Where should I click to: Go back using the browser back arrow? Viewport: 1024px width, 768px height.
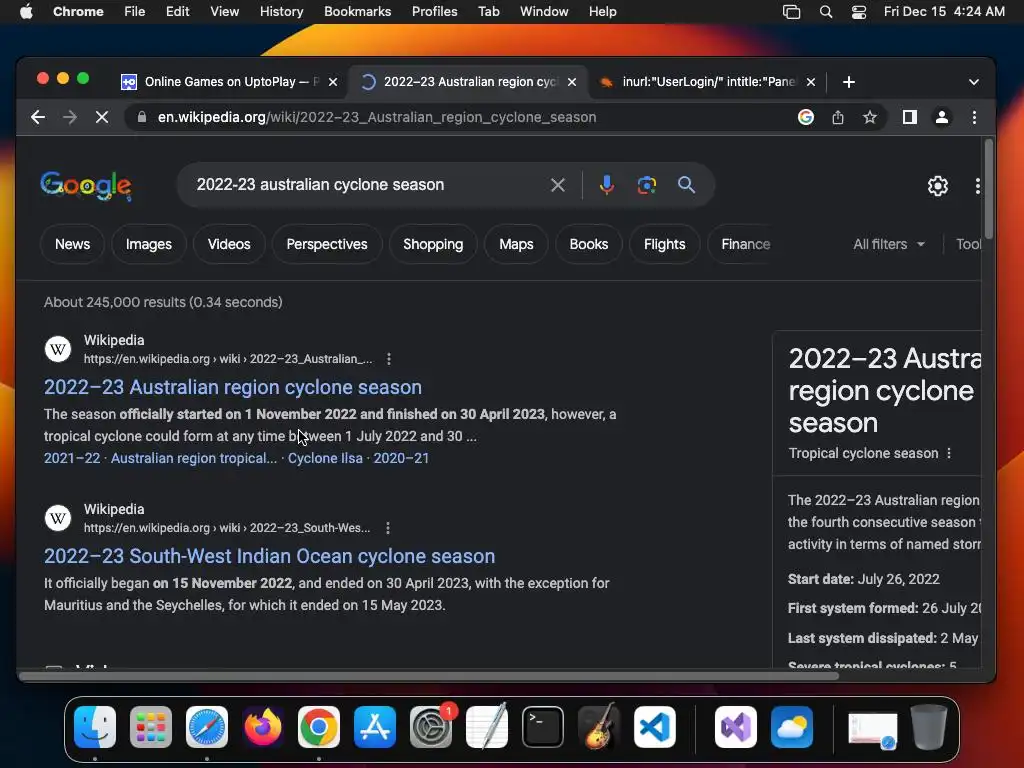(x=38, y=118)
